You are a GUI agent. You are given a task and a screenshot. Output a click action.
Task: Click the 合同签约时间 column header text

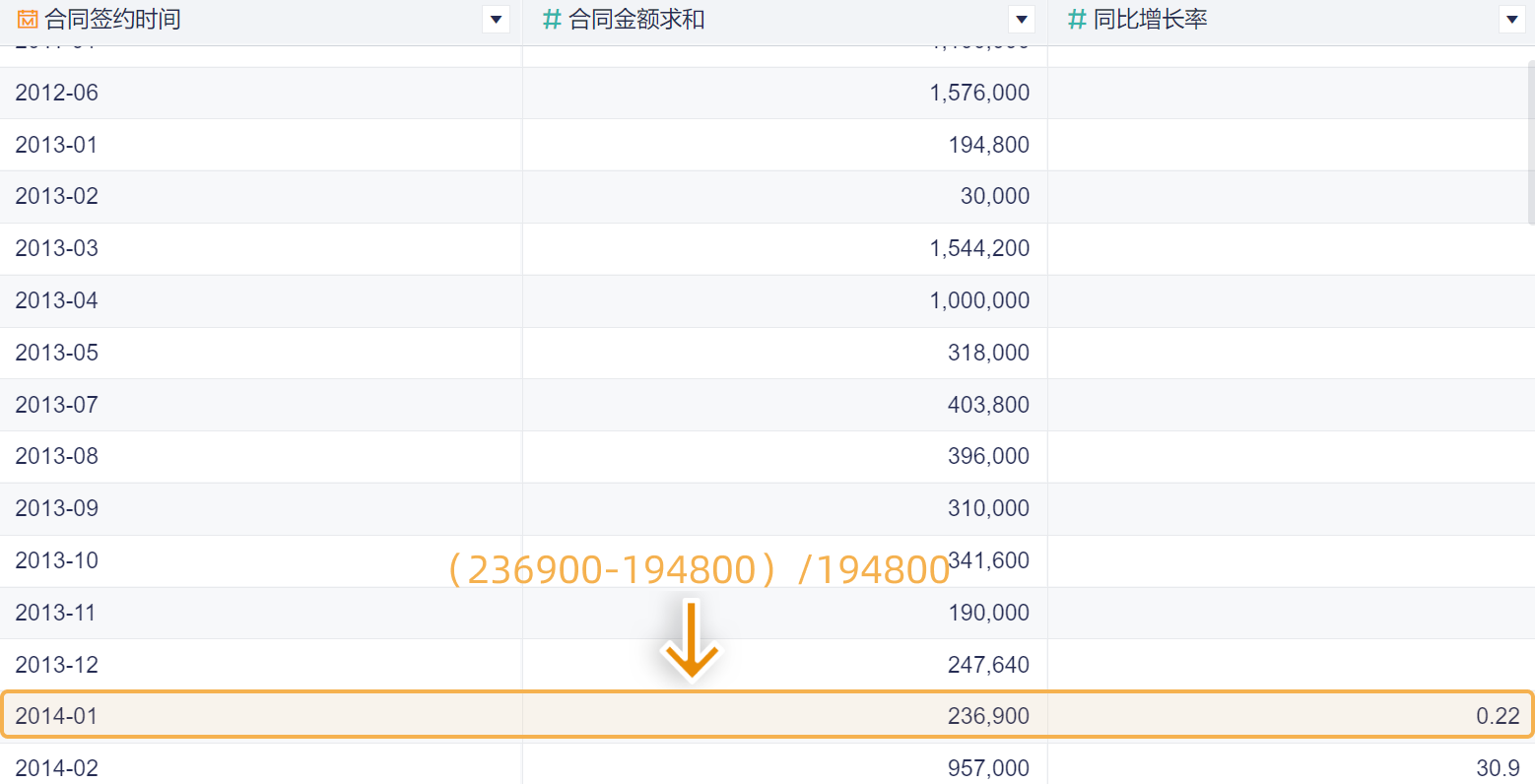pyautogui.click(x=112, y=20)
